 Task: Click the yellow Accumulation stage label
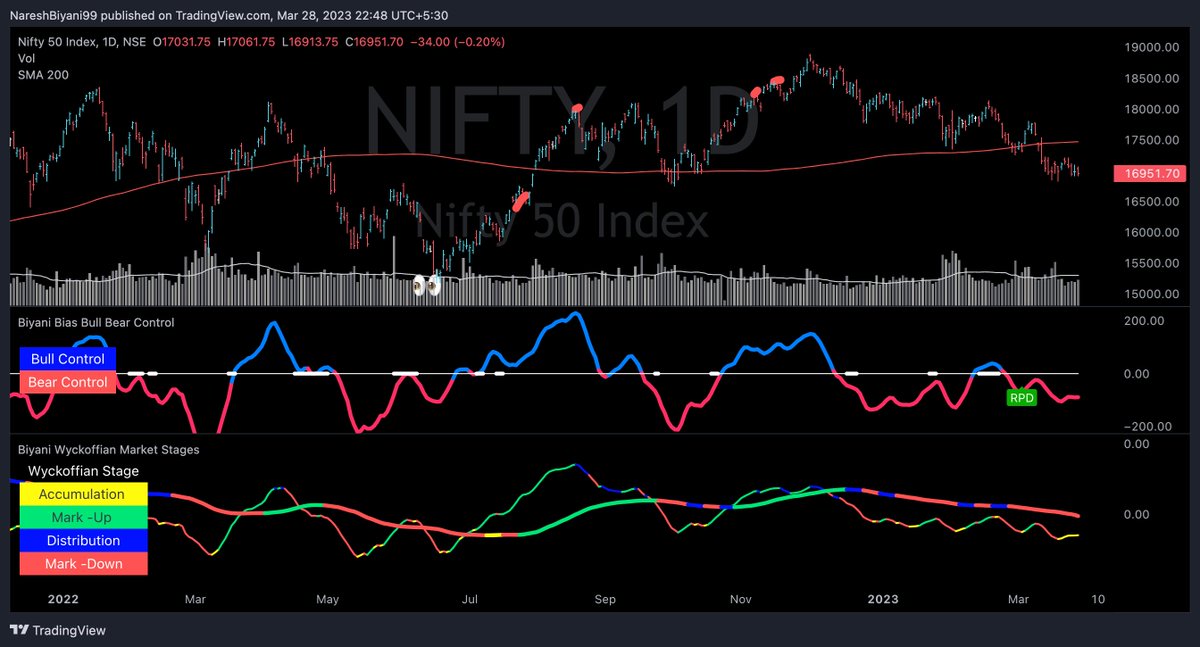83,494
